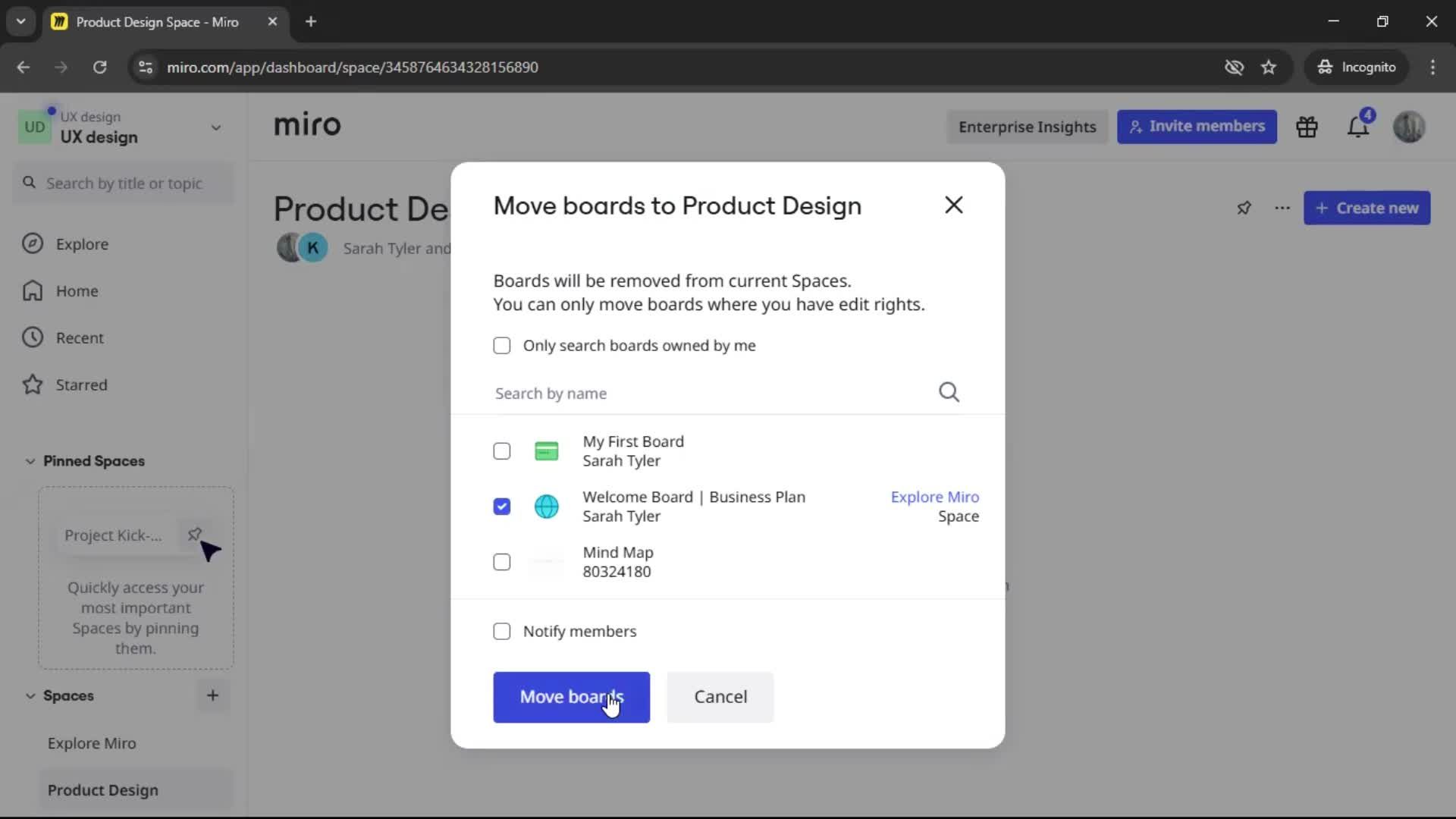Open Starred boards in sidebar

click(81, 385)
